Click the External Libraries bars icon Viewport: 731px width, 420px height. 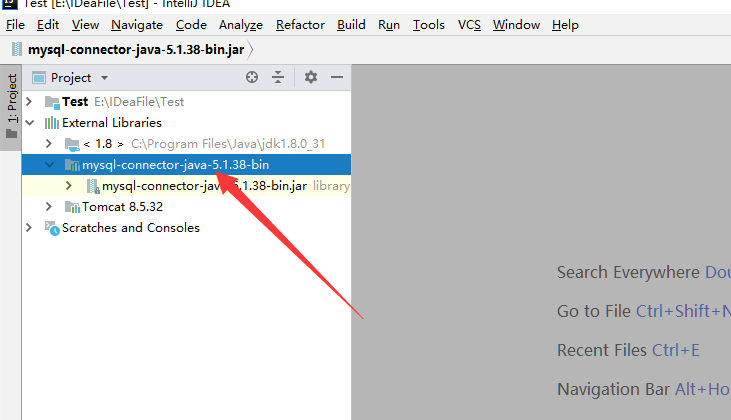(x=52, y=123)
